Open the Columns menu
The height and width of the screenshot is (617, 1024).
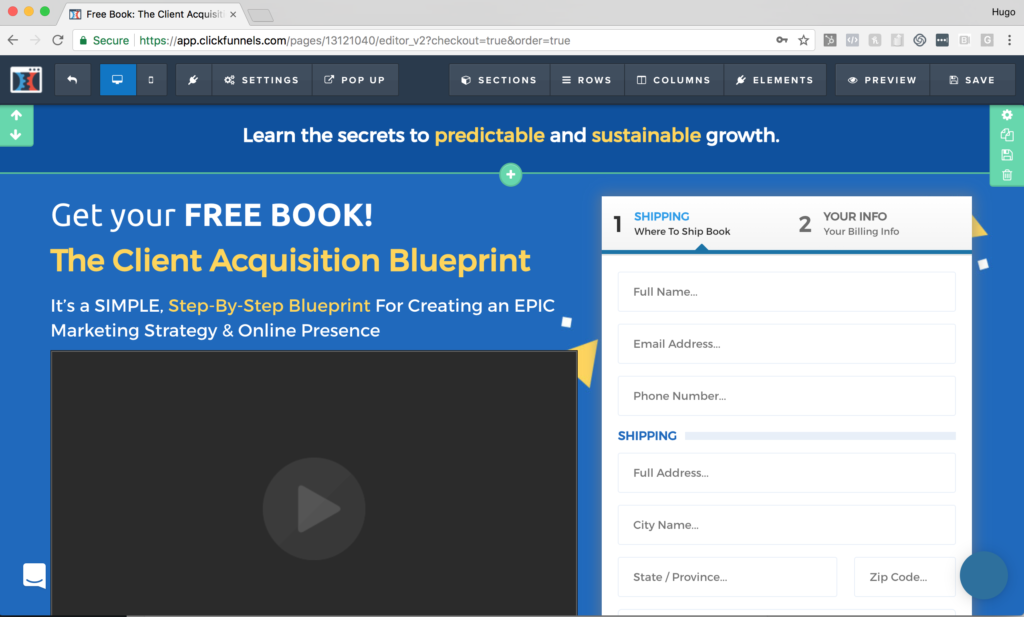point(674,80)
